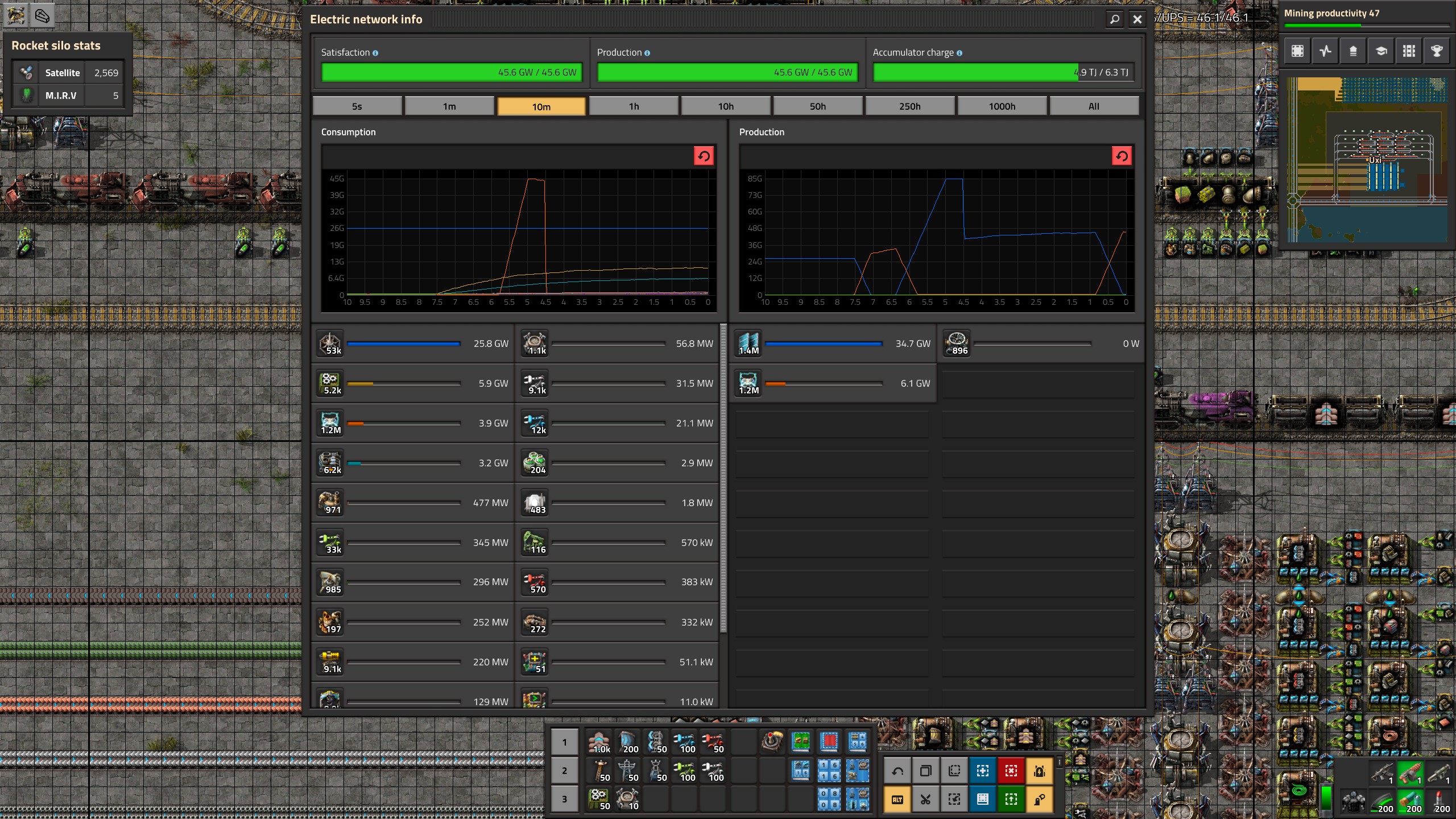Toggle ALT mode shortcut button
1456x819 pixels.
click(x=897, y=800)
